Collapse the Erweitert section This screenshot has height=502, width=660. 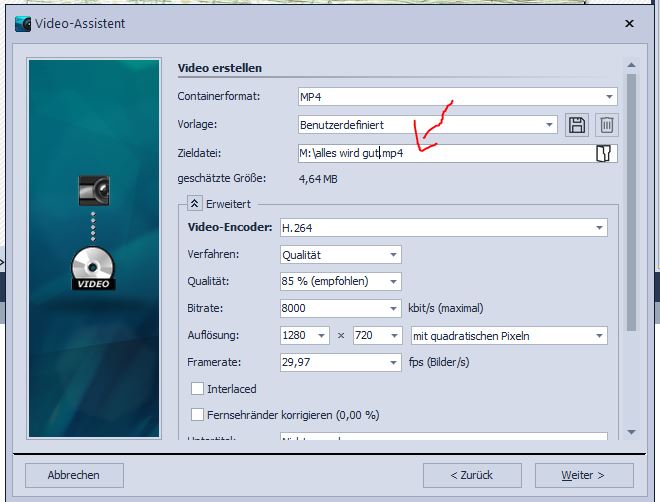coord(195,203)
